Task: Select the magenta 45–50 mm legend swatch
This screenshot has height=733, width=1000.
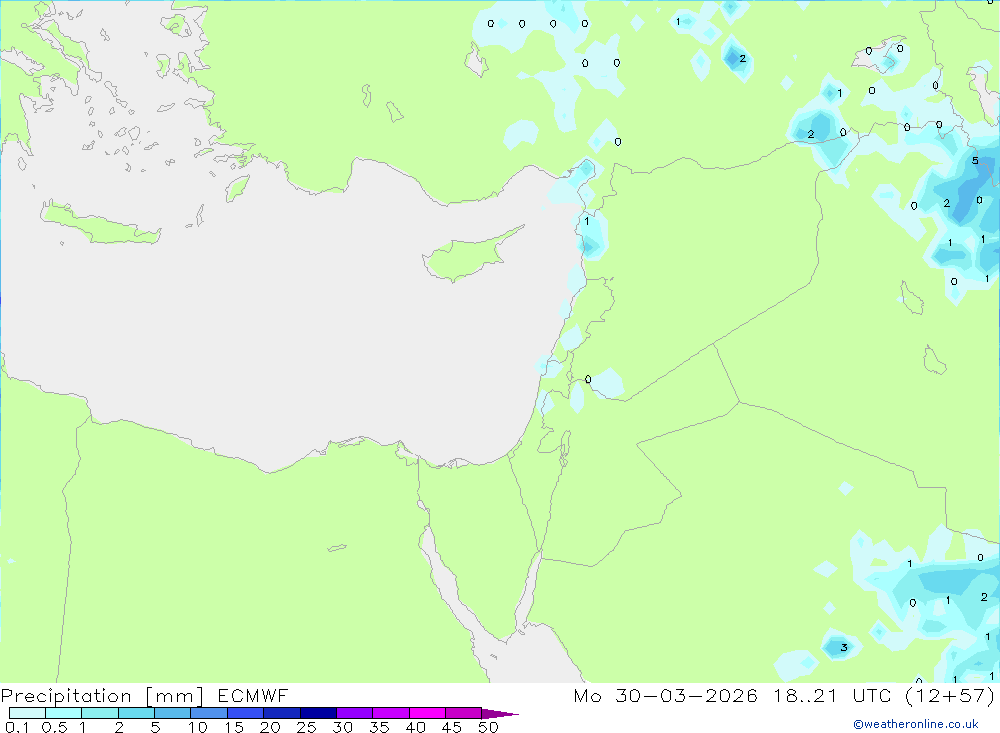Action: [x=463, y=713]
